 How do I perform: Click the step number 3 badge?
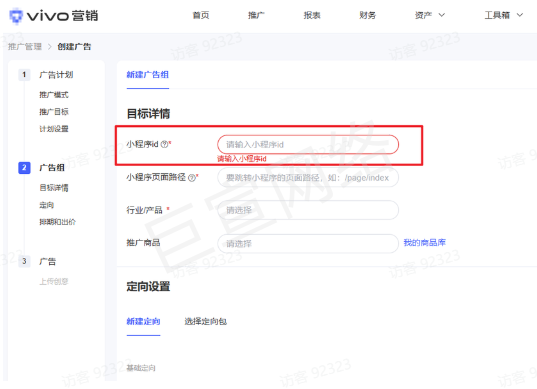(x=24, y=261)
